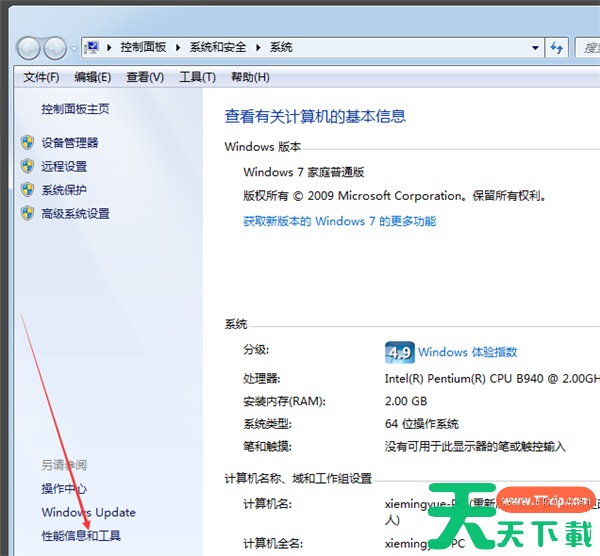The width and height of the screenshot is (600, 556).
Task: Select 系统 in the address breadcrumb
Action: click(281, 47)
